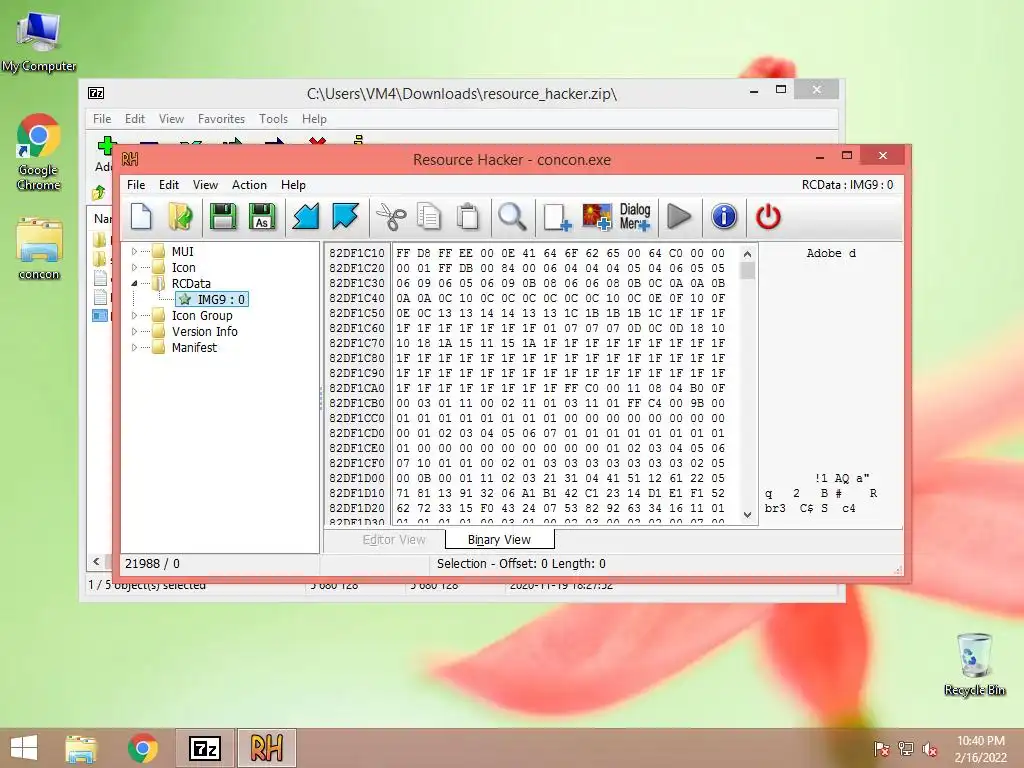Screen dimensions: 1024x768
Task: Select the Recycle Bin desktop icon
Action: click(x=974, y=664)
